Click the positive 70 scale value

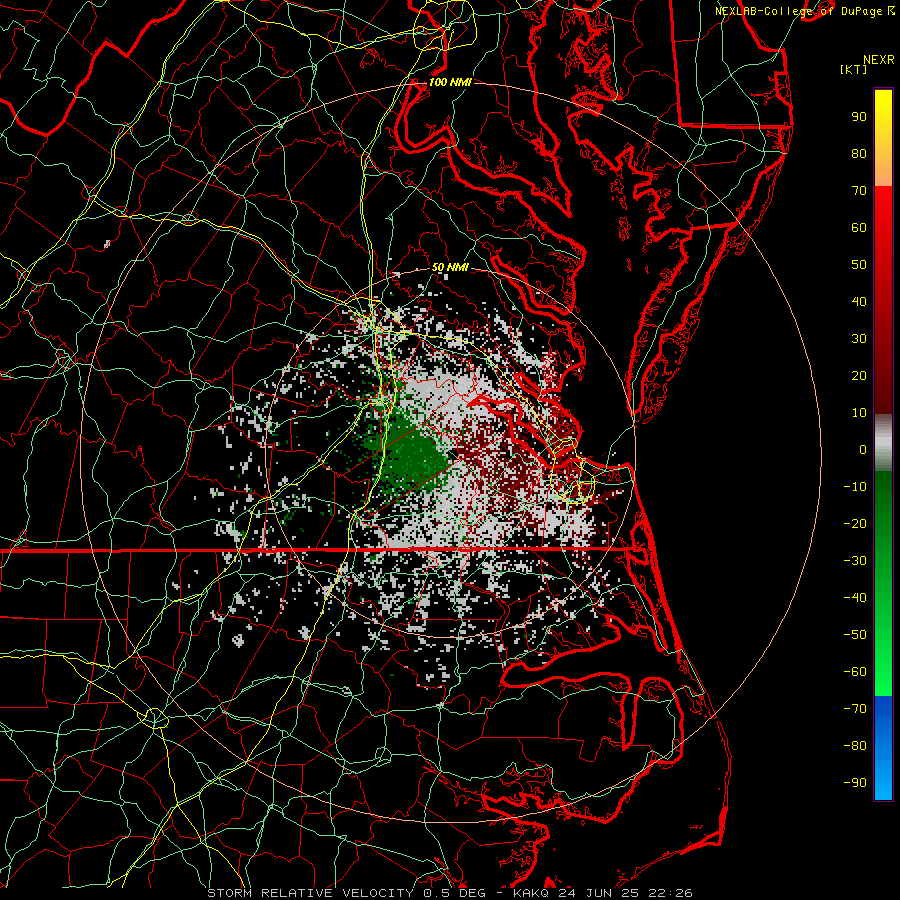pyautogui.click(x=859, y=191)
